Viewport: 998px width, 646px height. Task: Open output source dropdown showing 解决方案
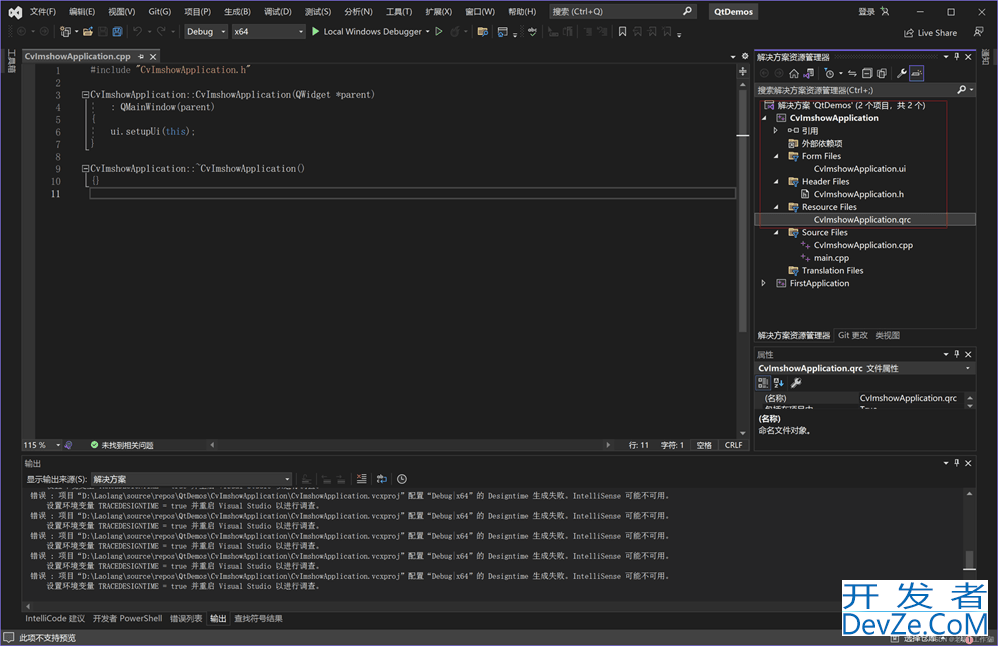click(x=191, y=479)
